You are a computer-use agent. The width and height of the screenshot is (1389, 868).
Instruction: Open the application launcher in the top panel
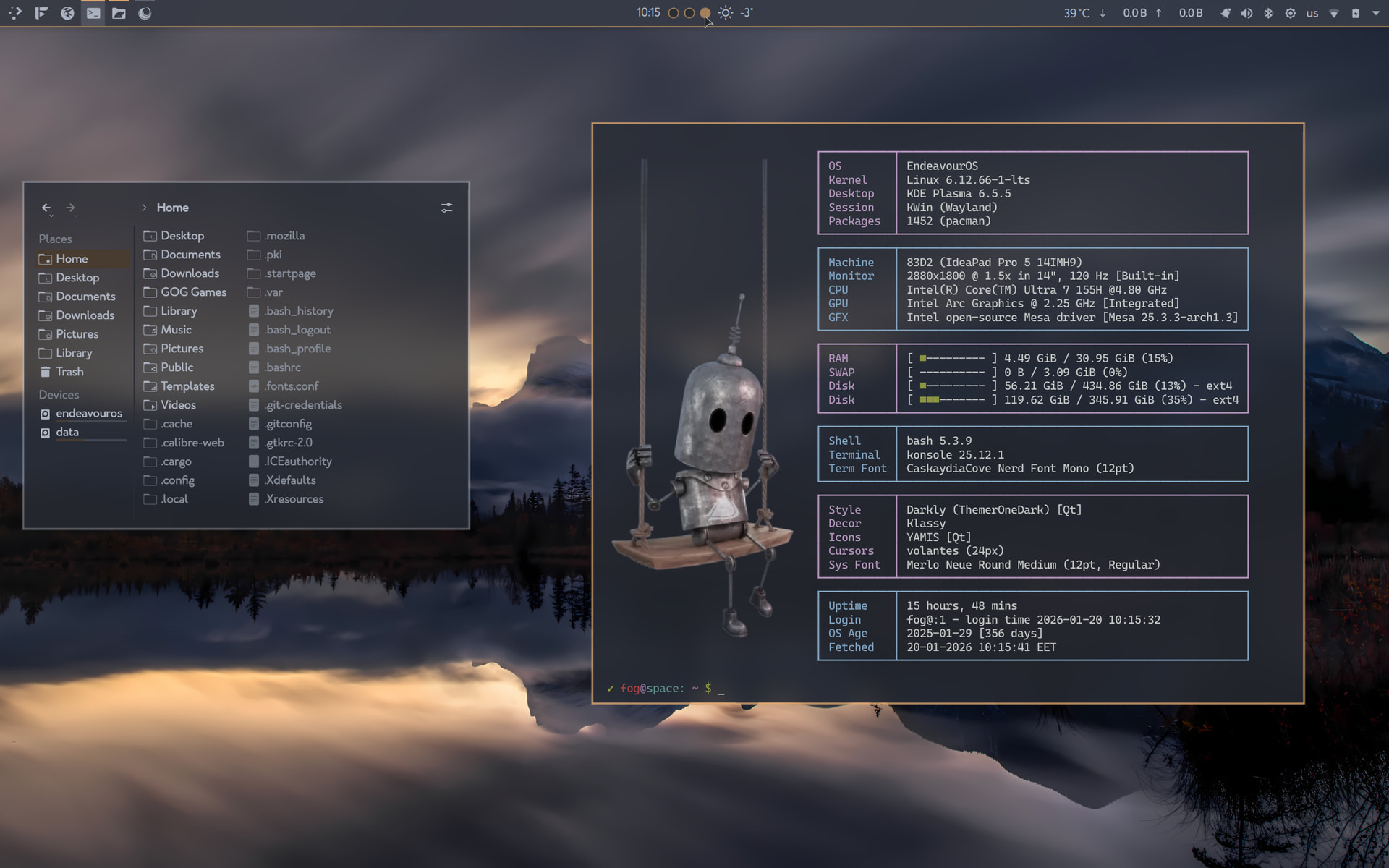point(15,13)
